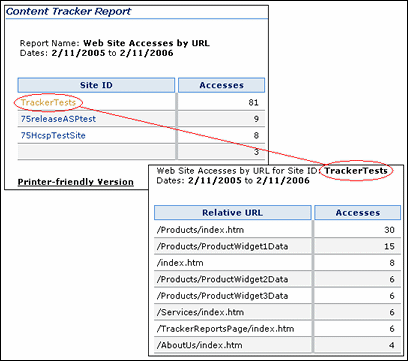This screenshot has height=361, width=408.
Task: Open the TrackerTests site ID link
Action: point(48,102)
